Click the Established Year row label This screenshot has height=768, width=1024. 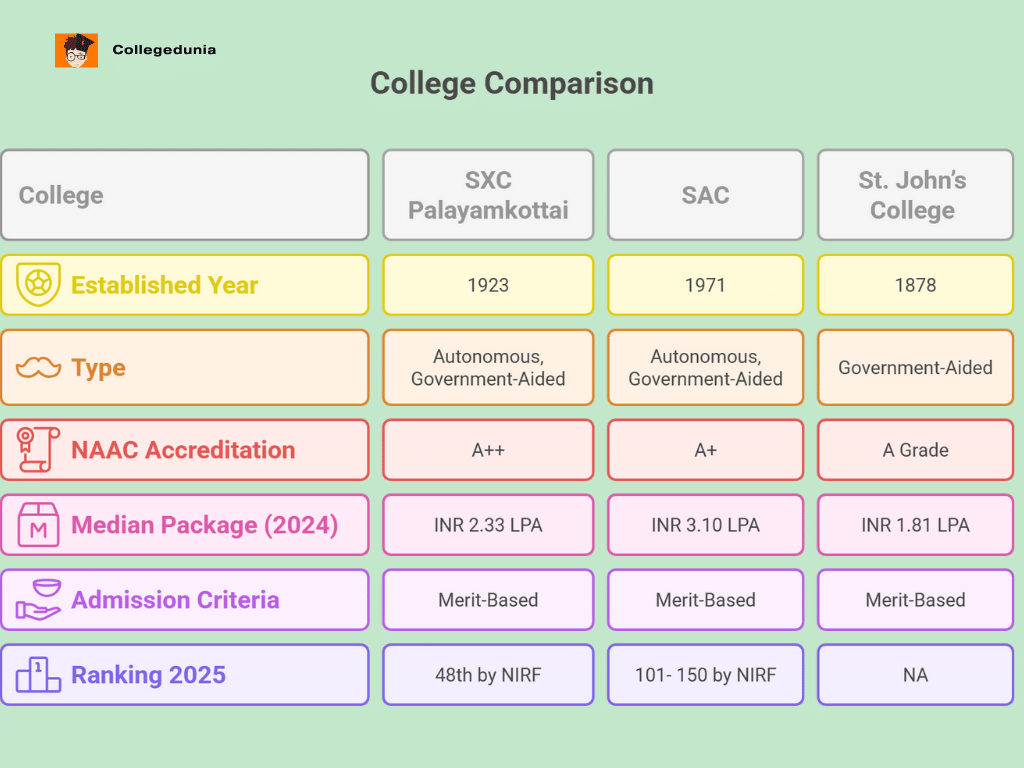(x=164, y=285)
